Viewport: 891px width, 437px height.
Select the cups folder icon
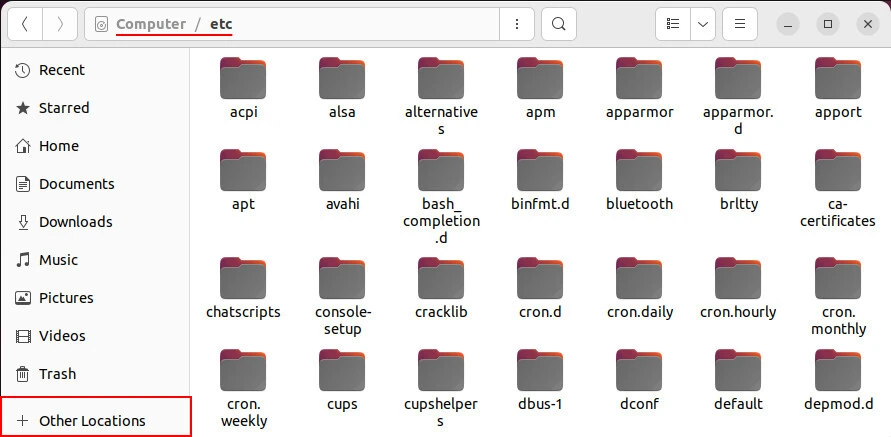[342, 371]
